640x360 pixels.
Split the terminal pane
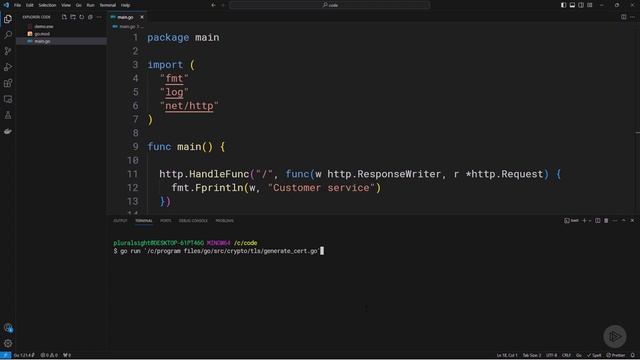tap(598, 220)
